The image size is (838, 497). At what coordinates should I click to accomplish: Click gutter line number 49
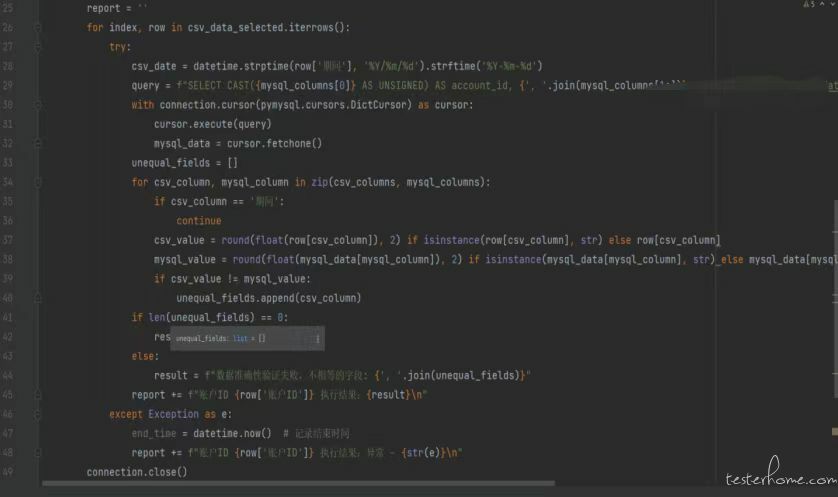pos(7,472)
